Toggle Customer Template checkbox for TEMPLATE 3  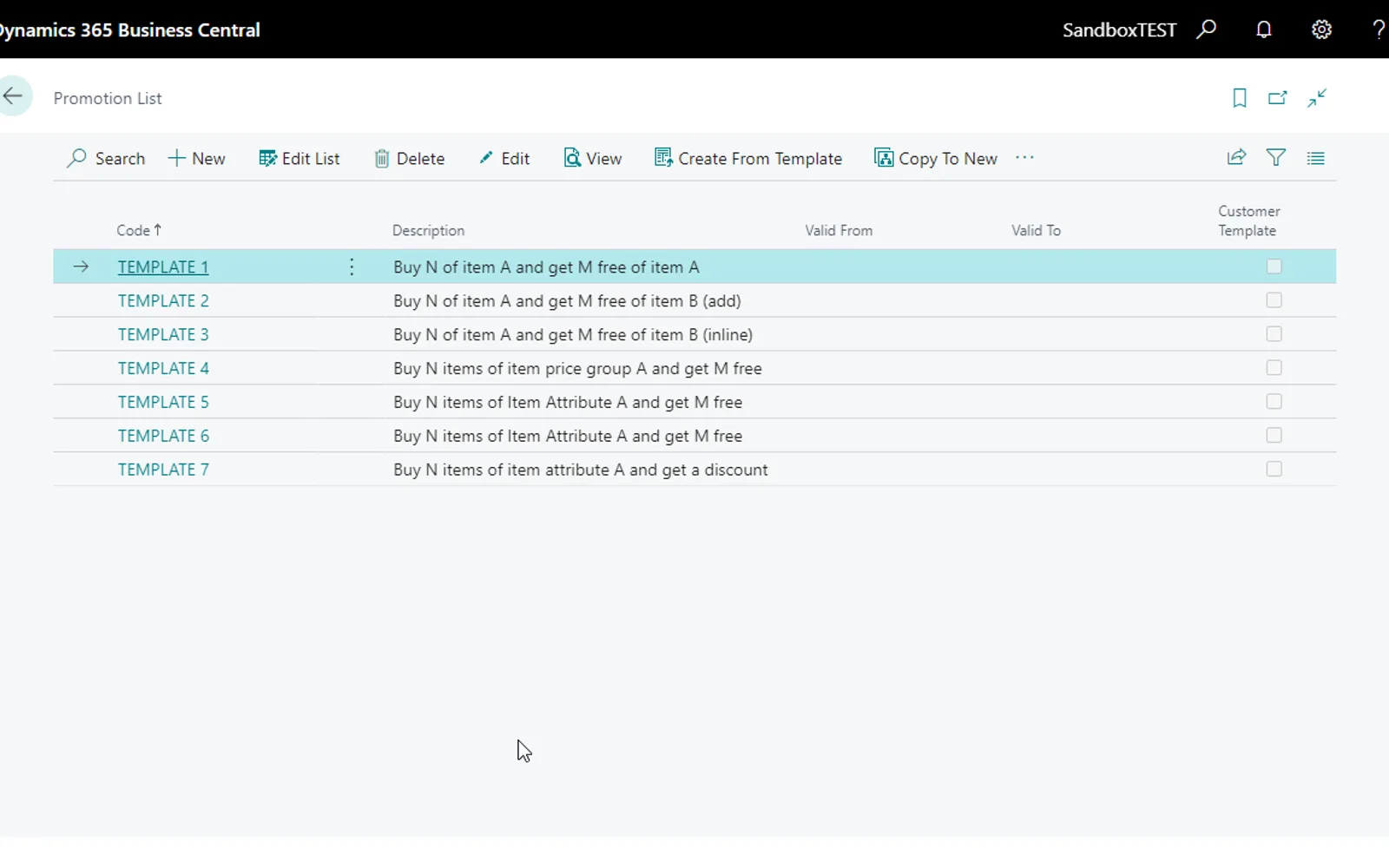click(x=1274, y=334)
